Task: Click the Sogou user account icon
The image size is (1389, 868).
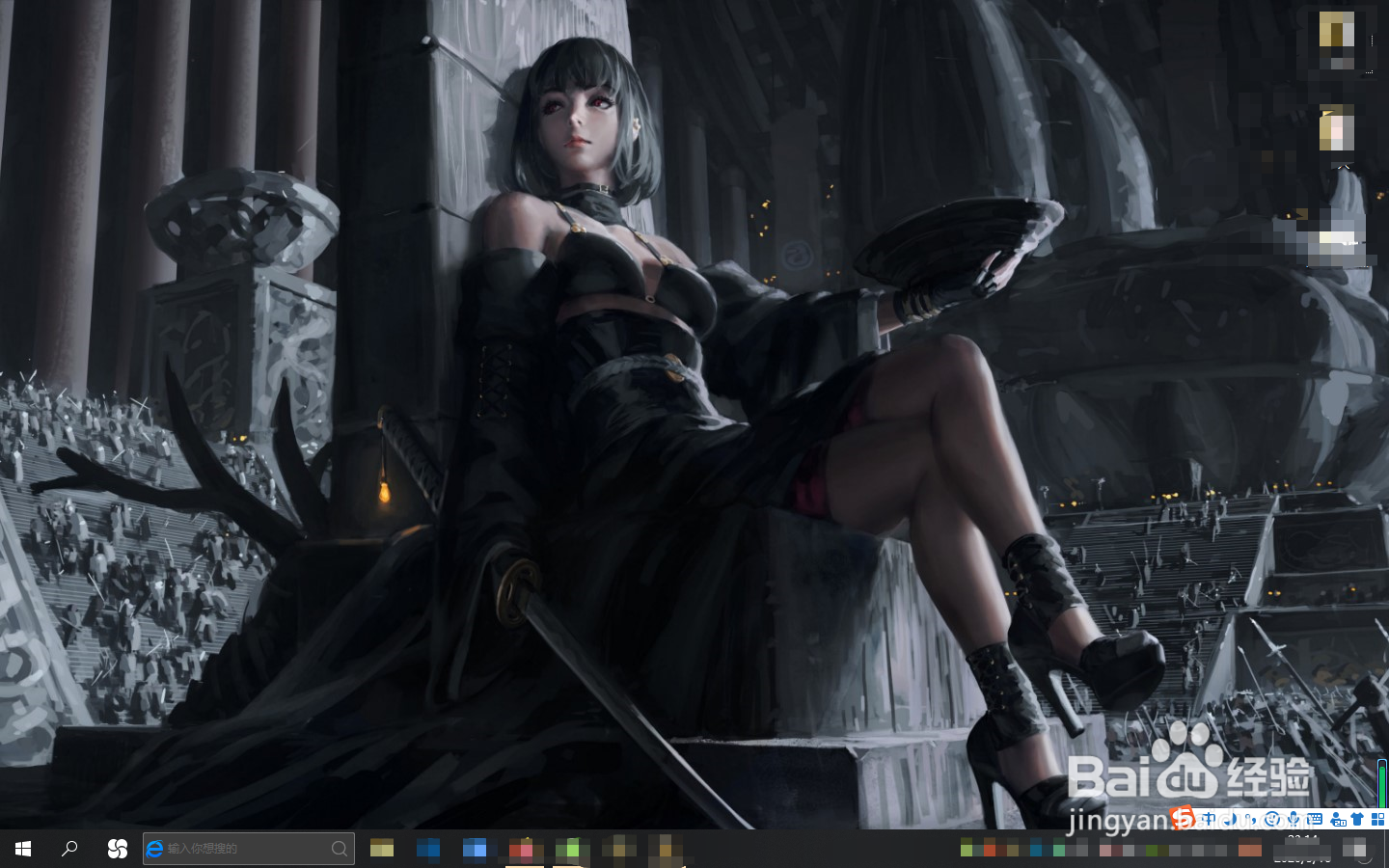Action: click(1338, 819)
